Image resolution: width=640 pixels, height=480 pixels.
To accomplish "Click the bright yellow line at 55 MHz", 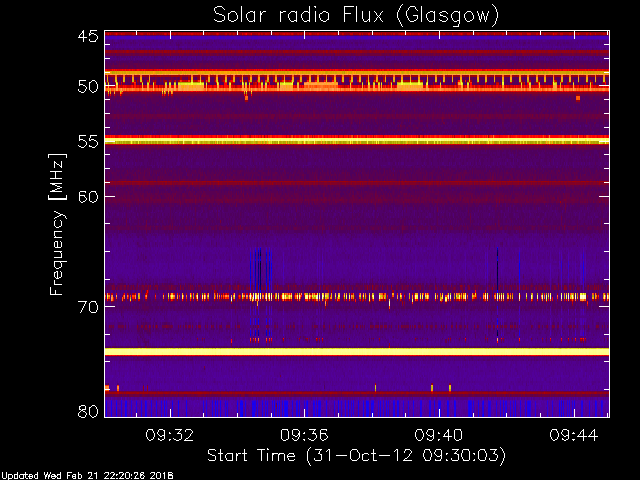I will pyautogui.click(x=357, y=141).
